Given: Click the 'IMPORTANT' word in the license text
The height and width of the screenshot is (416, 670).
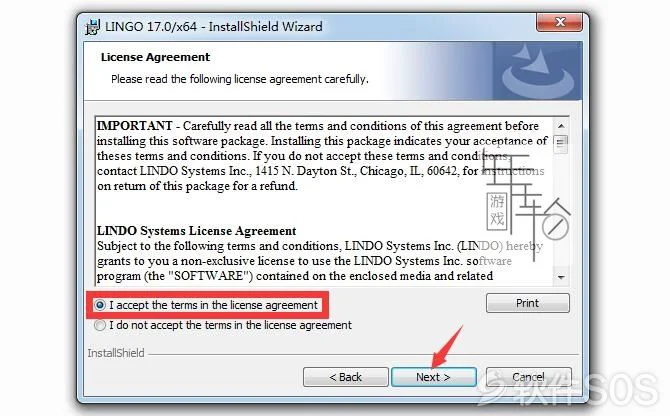Looking at the screenshot, I should tap(135, 126).
